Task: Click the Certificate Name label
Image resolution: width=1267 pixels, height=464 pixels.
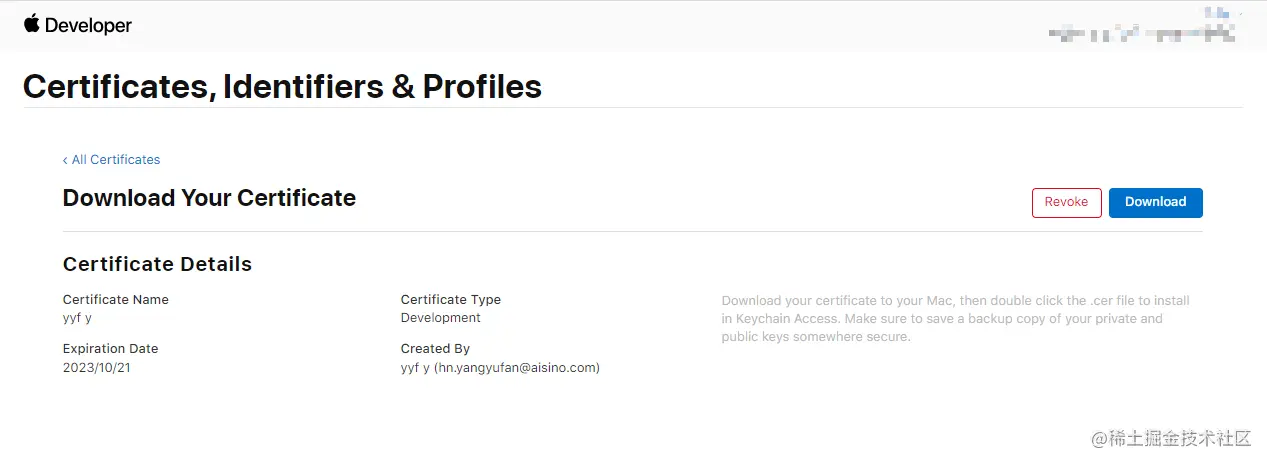Action: (115, 300)
